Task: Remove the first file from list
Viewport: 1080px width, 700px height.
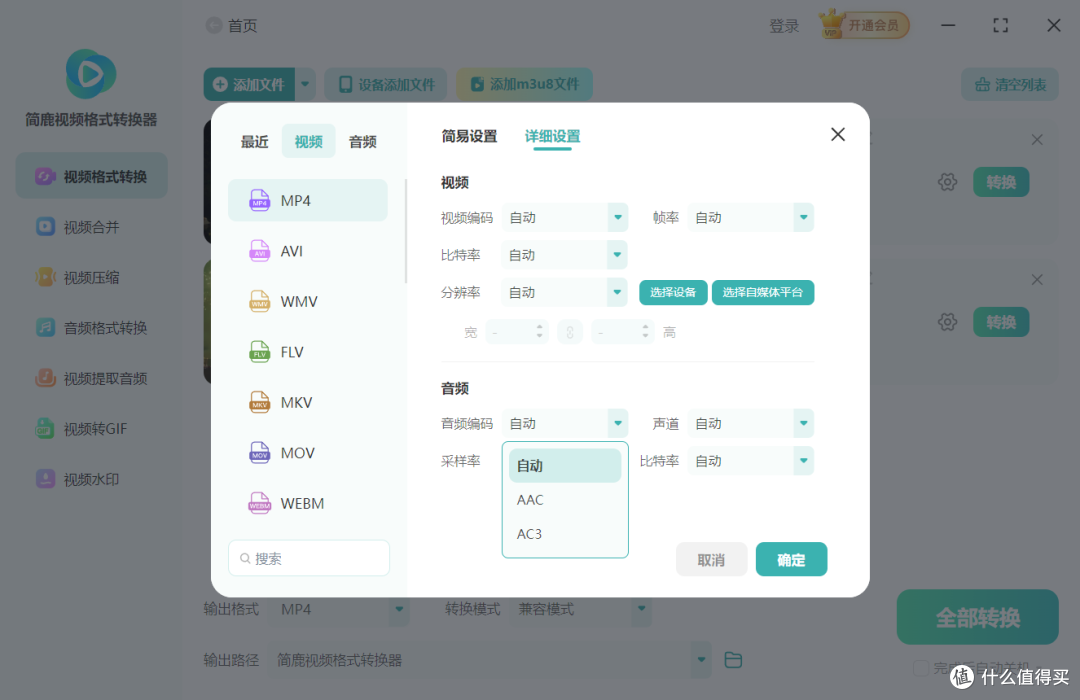Action: [x=1037, y=140]
